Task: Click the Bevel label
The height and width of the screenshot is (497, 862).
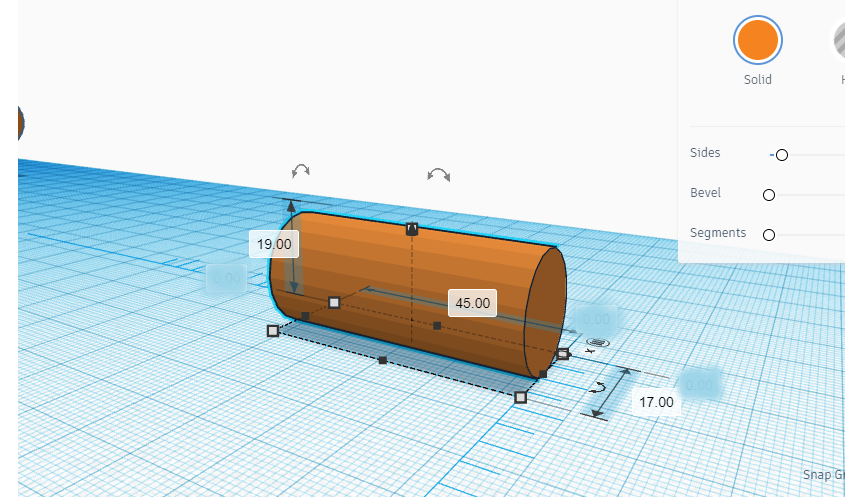Action: pos(705,193)
